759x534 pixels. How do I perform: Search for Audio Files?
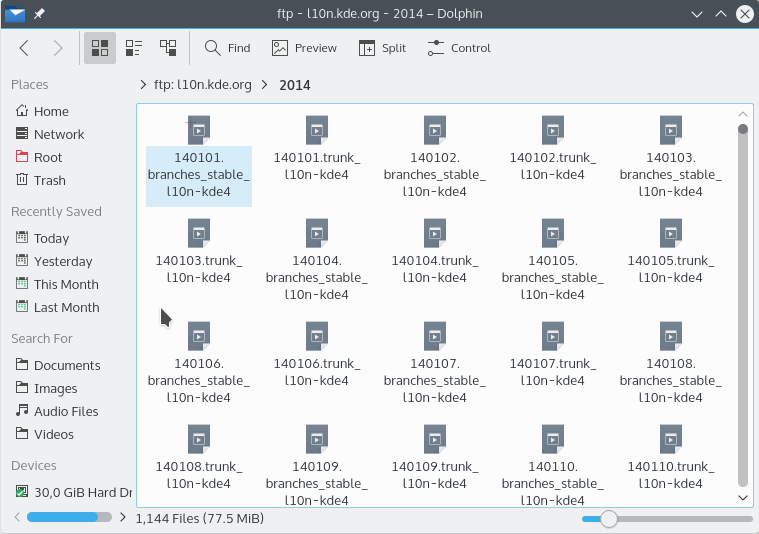[x=66, y=411]
